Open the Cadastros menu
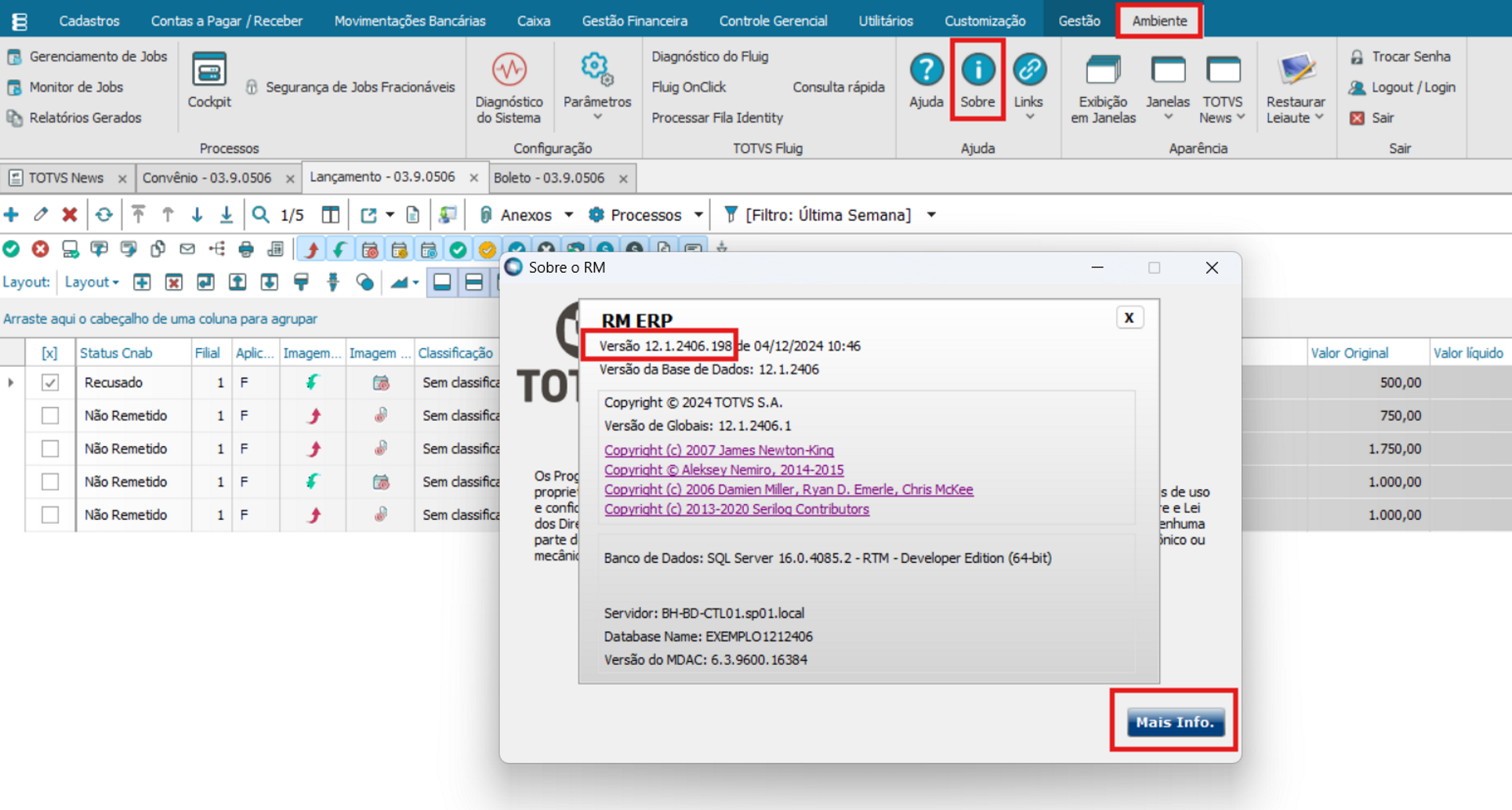Viewport: 1512px width, 810px height. [x=89, y=20]
